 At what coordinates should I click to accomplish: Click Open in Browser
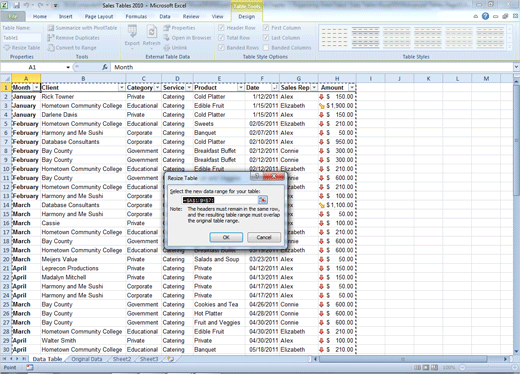pyautogui.click(x=187, y=38)
